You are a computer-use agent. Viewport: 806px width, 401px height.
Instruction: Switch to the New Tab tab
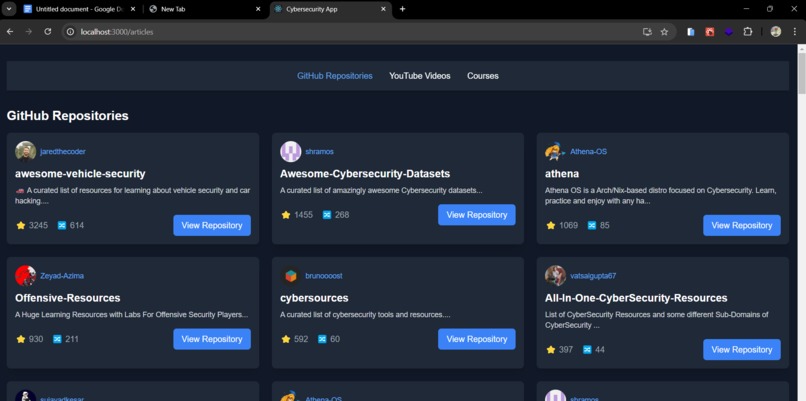coord(205,9)
